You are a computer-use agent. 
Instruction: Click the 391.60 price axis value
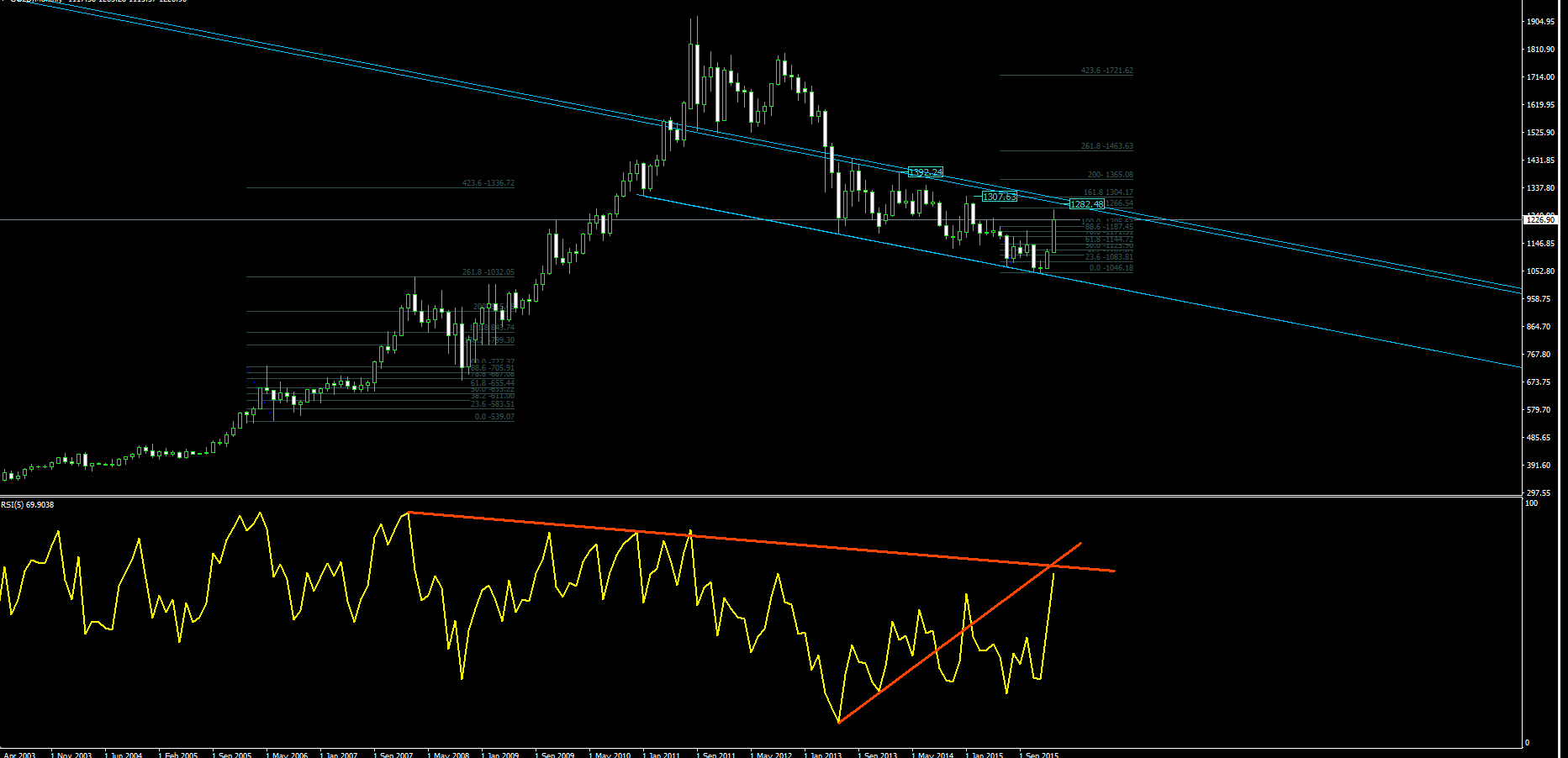(1539, 466)
